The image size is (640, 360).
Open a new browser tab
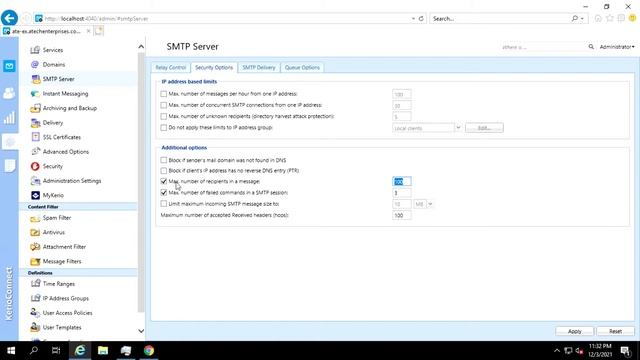point(99,31)
